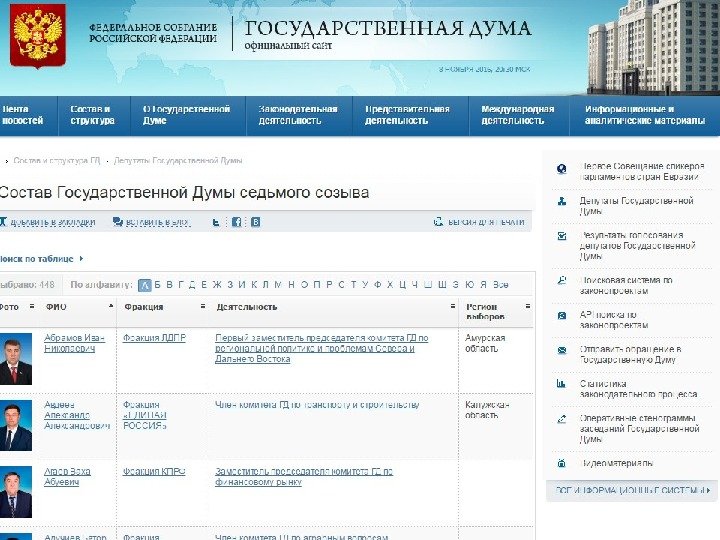The width and height of the screenshot is (720, 540).
Task: Open Авдеев Александр Александрович profile link
Action: click(77, 415)
